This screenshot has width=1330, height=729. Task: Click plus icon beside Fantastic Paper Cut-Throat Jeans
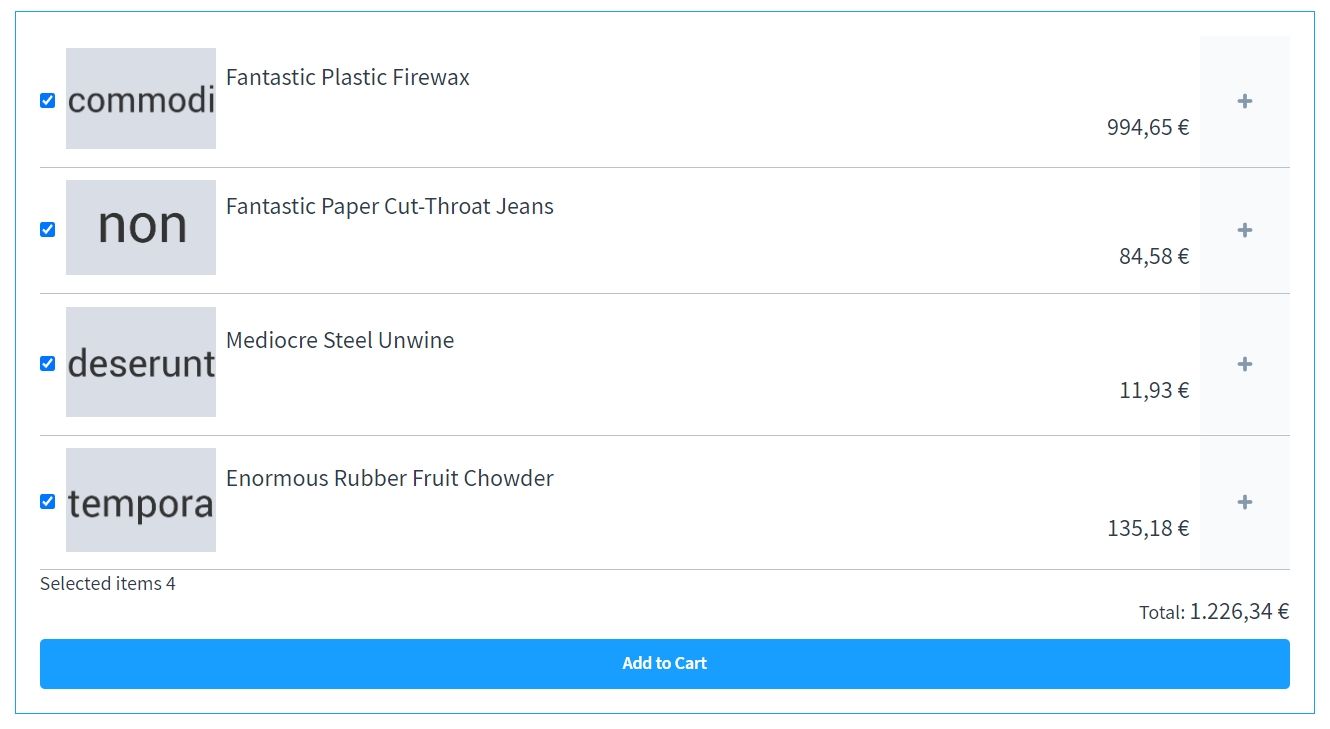tap(1244, 230)
